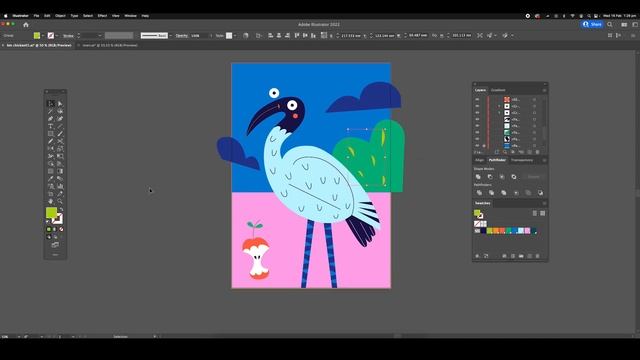Open the Variable Width Profile dropdown
The image size is (640, 360).
(x=119, y=36)
